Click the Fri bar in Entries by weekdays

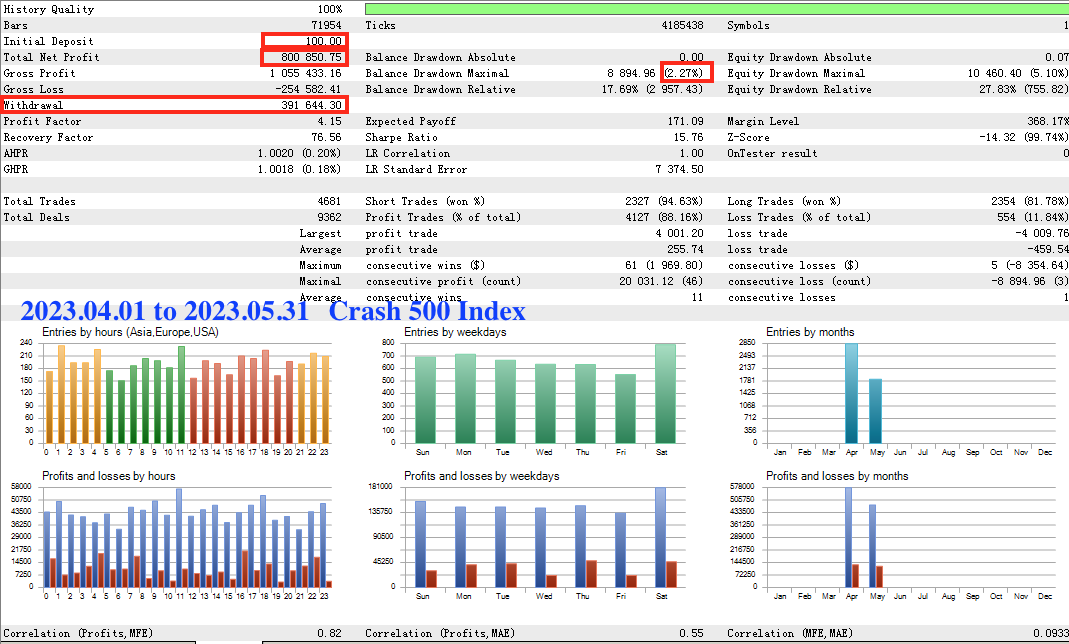tap(625, 409)
